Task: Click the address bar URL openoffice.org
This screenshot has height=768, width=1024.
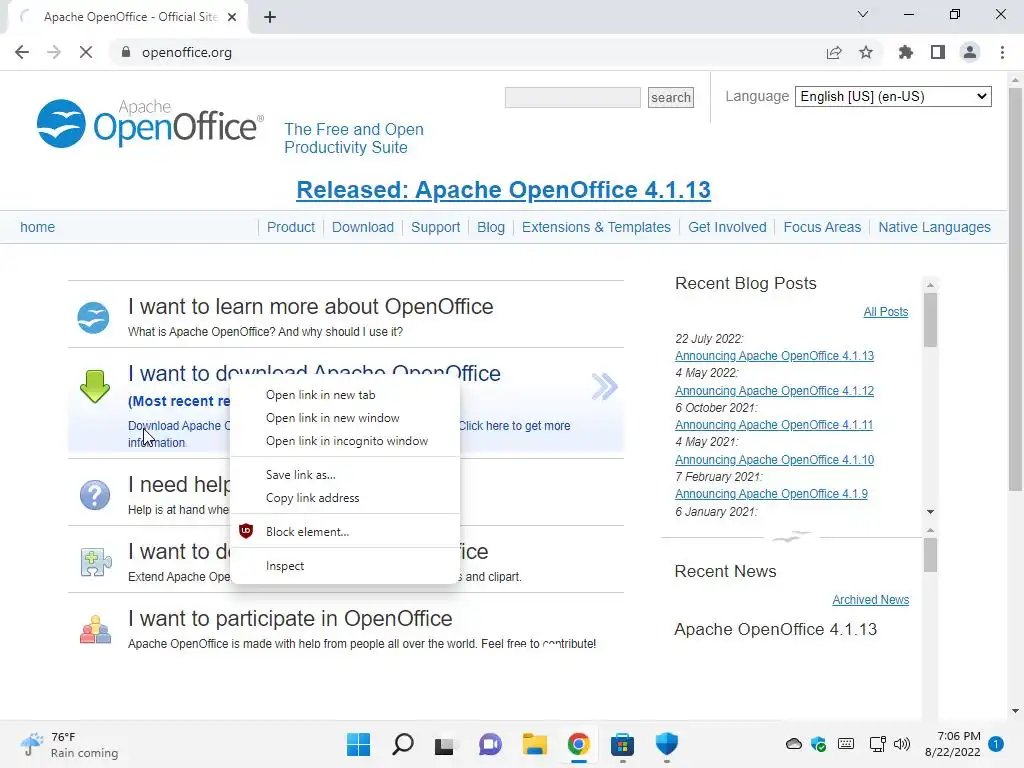Action: (187, 52)
